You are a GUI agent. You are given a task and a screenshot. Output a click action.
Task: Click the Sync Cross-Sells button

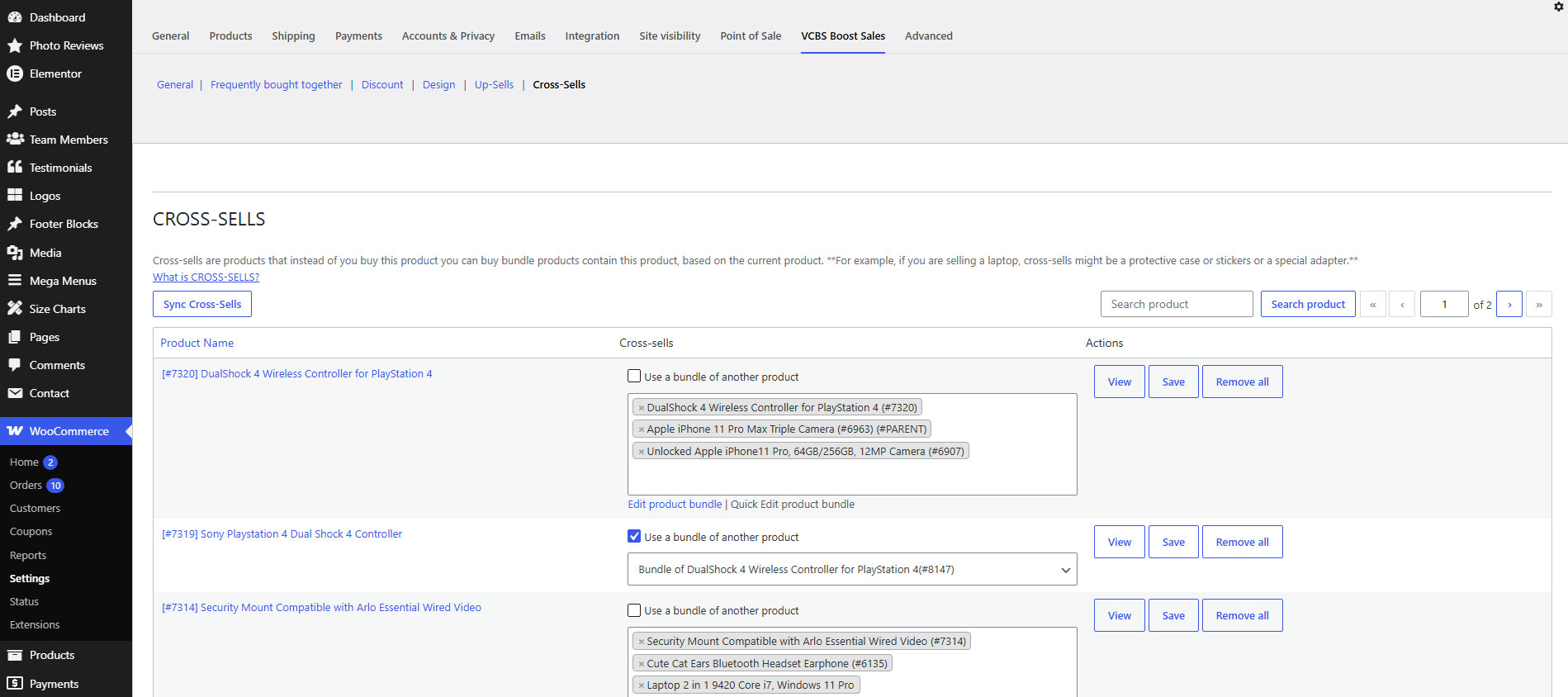point(202,304)
